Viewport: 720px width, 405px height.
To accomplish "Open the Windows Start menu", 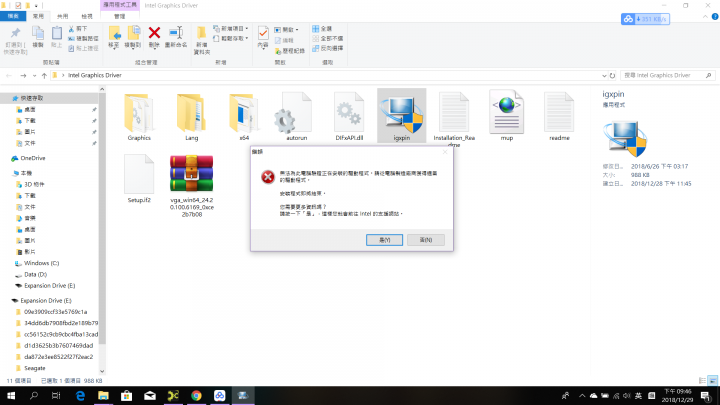I will tap(11, 395).
